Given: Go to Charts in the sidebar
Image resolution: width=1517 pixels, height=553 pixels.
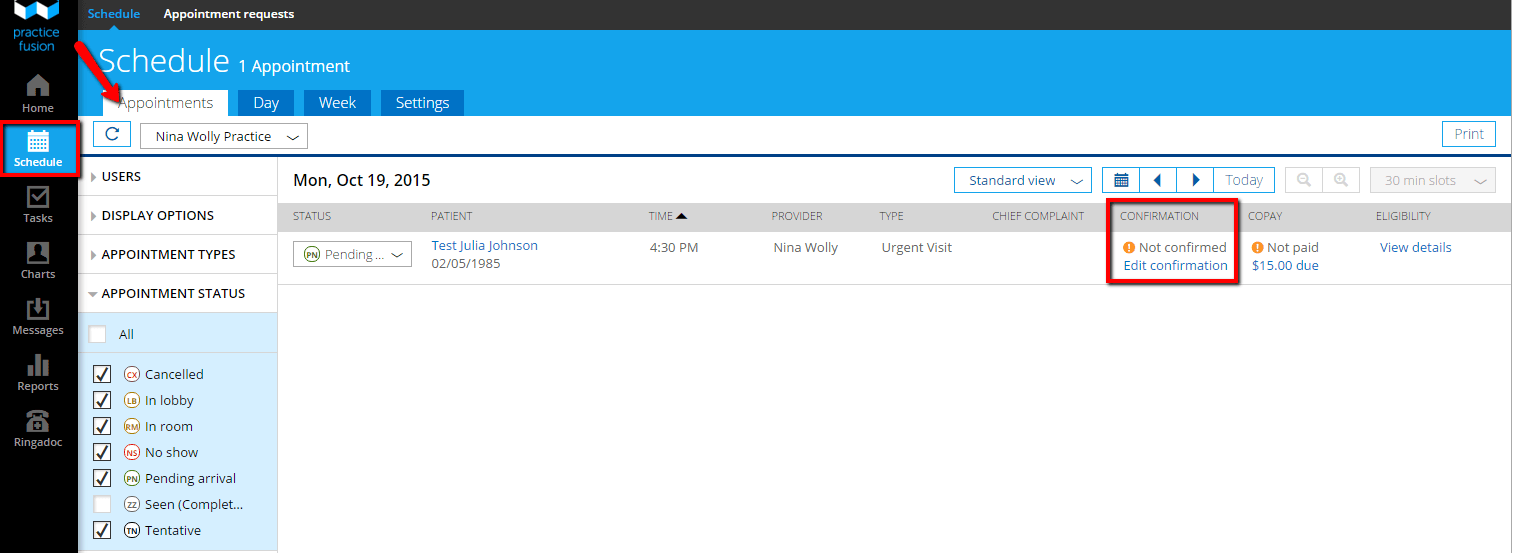Looking at the screenshot, I should [x=38, y=260].
